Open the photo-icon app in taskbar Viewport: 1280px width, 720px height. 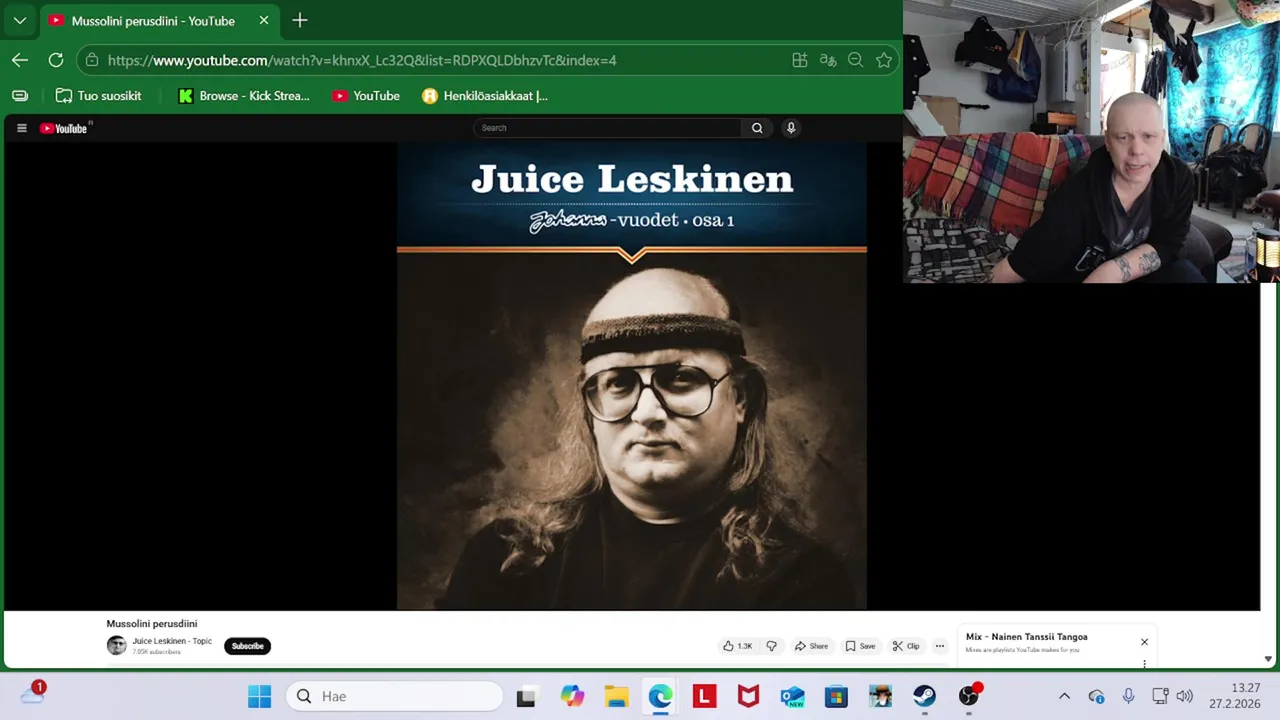(880, 696)
